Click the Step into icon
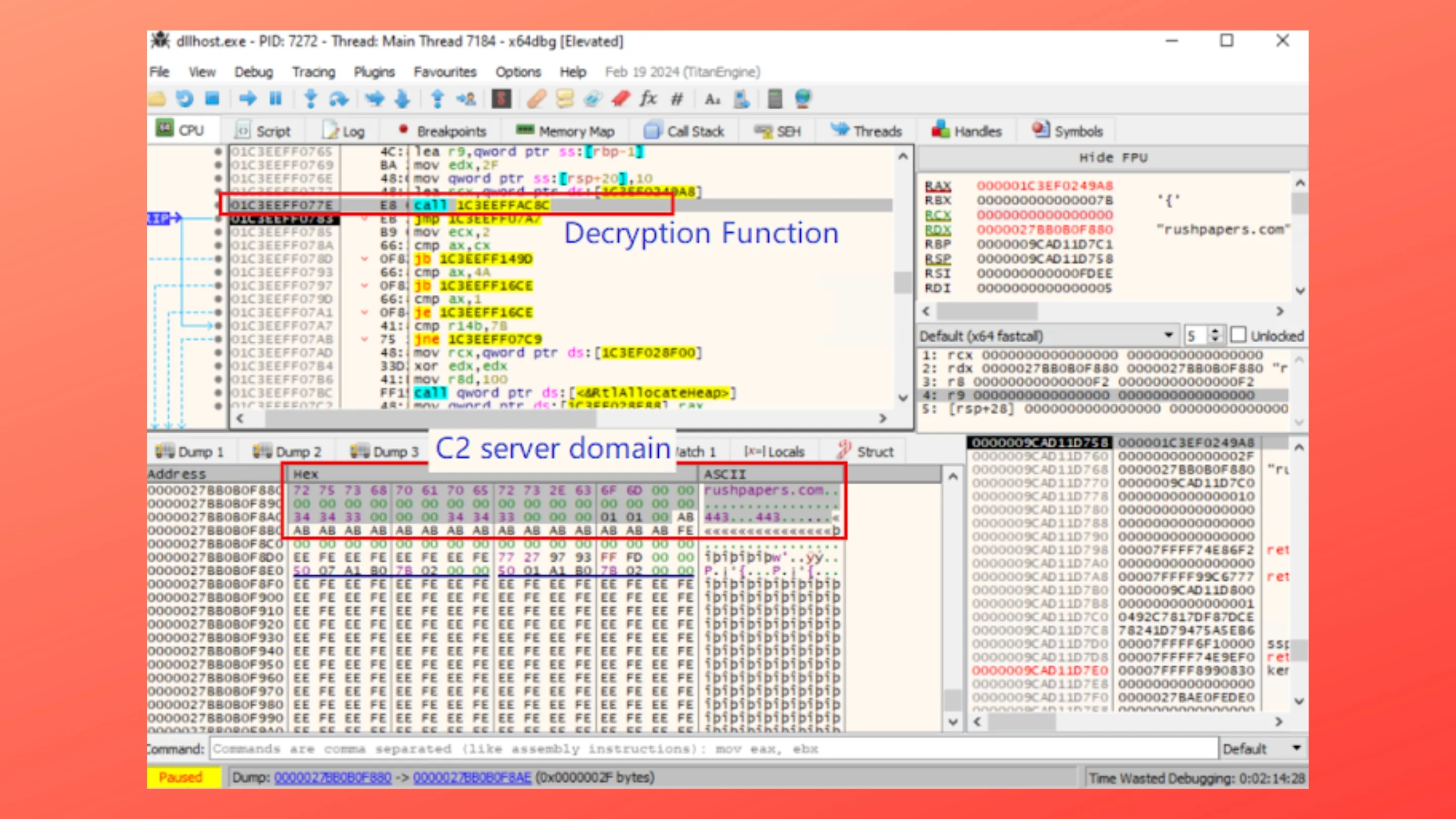Viewport: 1456px width, 819px height. point(310,99)
